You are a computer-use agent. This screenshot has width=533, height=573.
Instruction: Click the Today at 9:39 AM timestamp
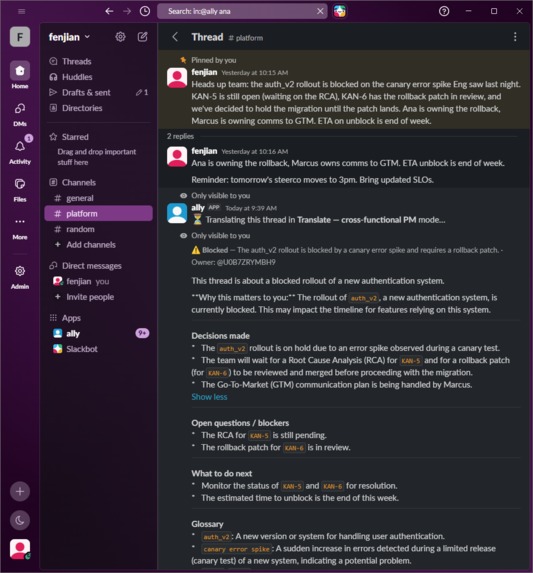[251, 208]
